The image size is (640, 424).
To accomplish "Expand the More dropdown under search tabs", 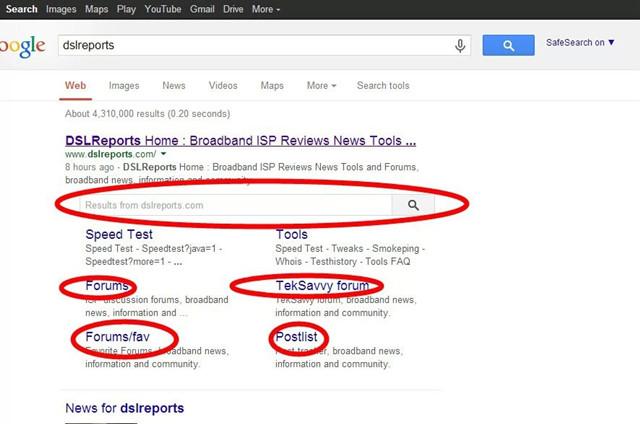I will [321, 85].
